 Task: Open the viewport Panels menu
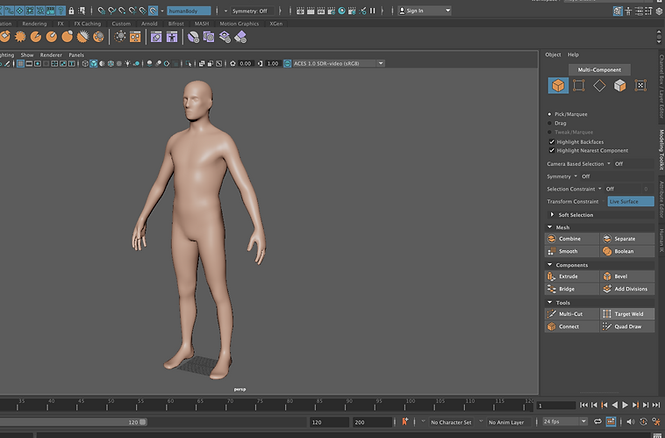coord(76,55)
